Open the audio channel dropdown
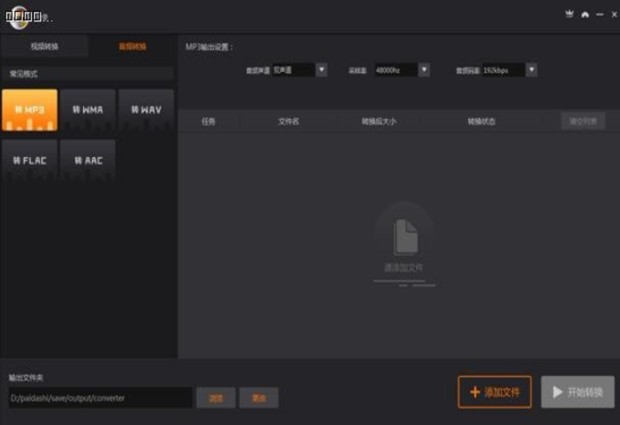The image size is (620, 425). [321, 70]
